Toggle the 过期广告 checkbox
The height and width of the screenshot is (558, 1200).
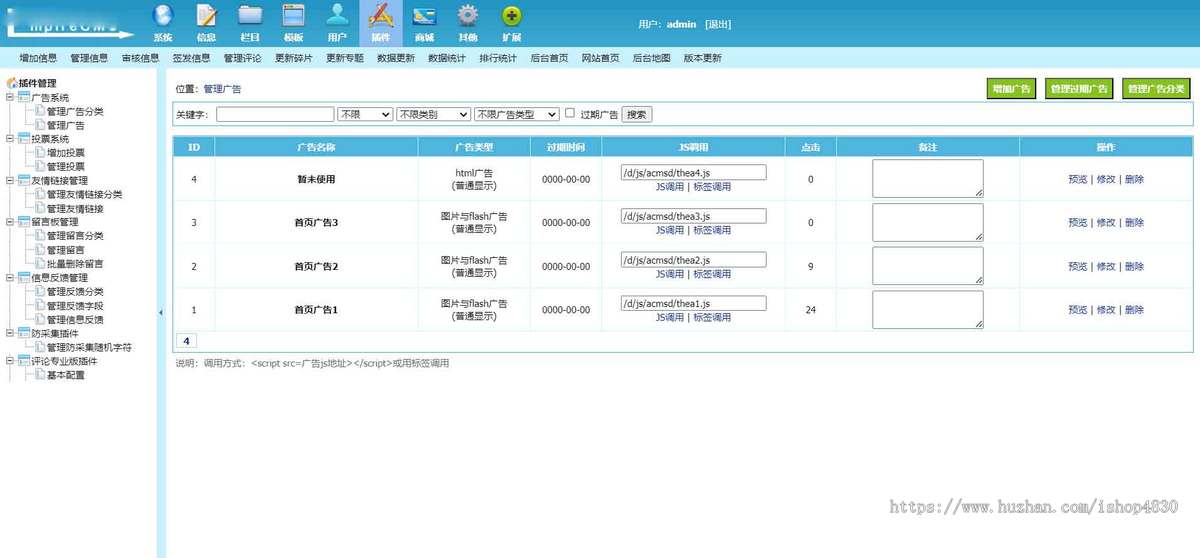point(570,113)
